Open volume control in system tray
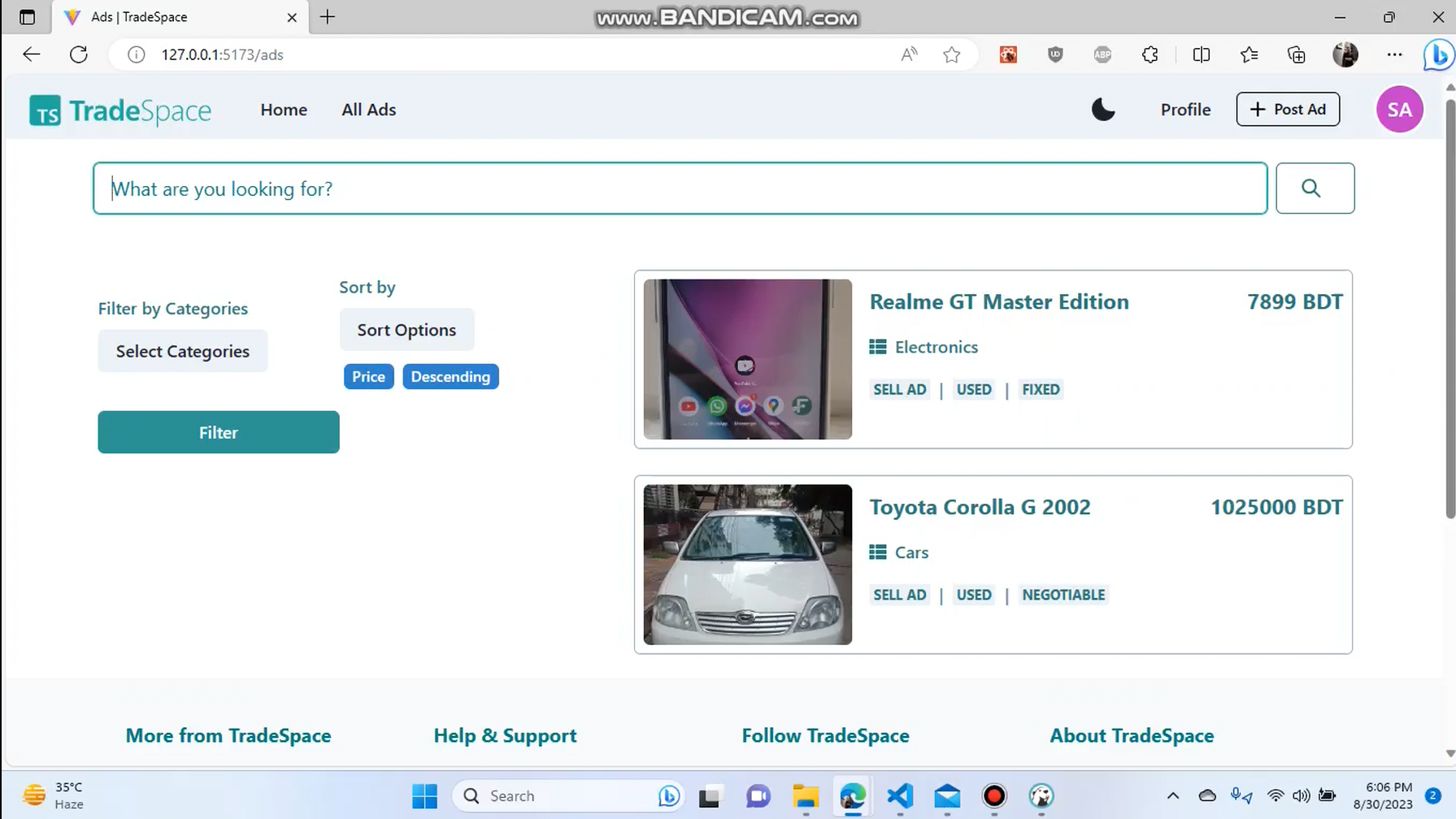This screenshot has height=819, width=1456. pos(1301,796)
